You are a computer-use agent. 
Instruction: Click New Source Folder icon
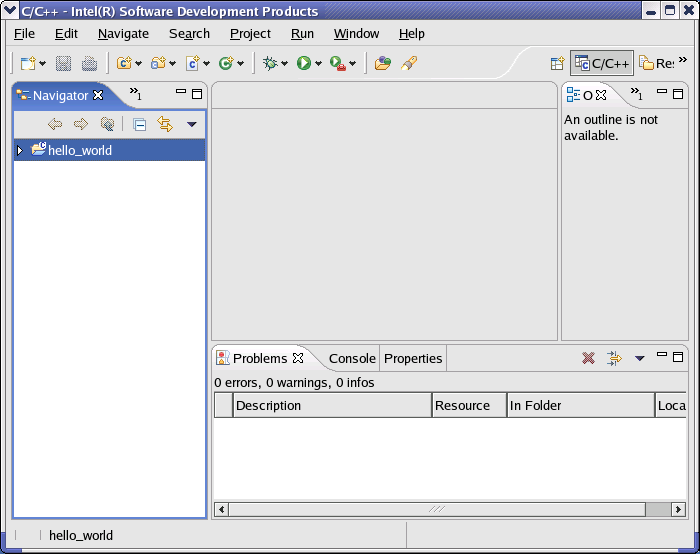pos(158,63)
